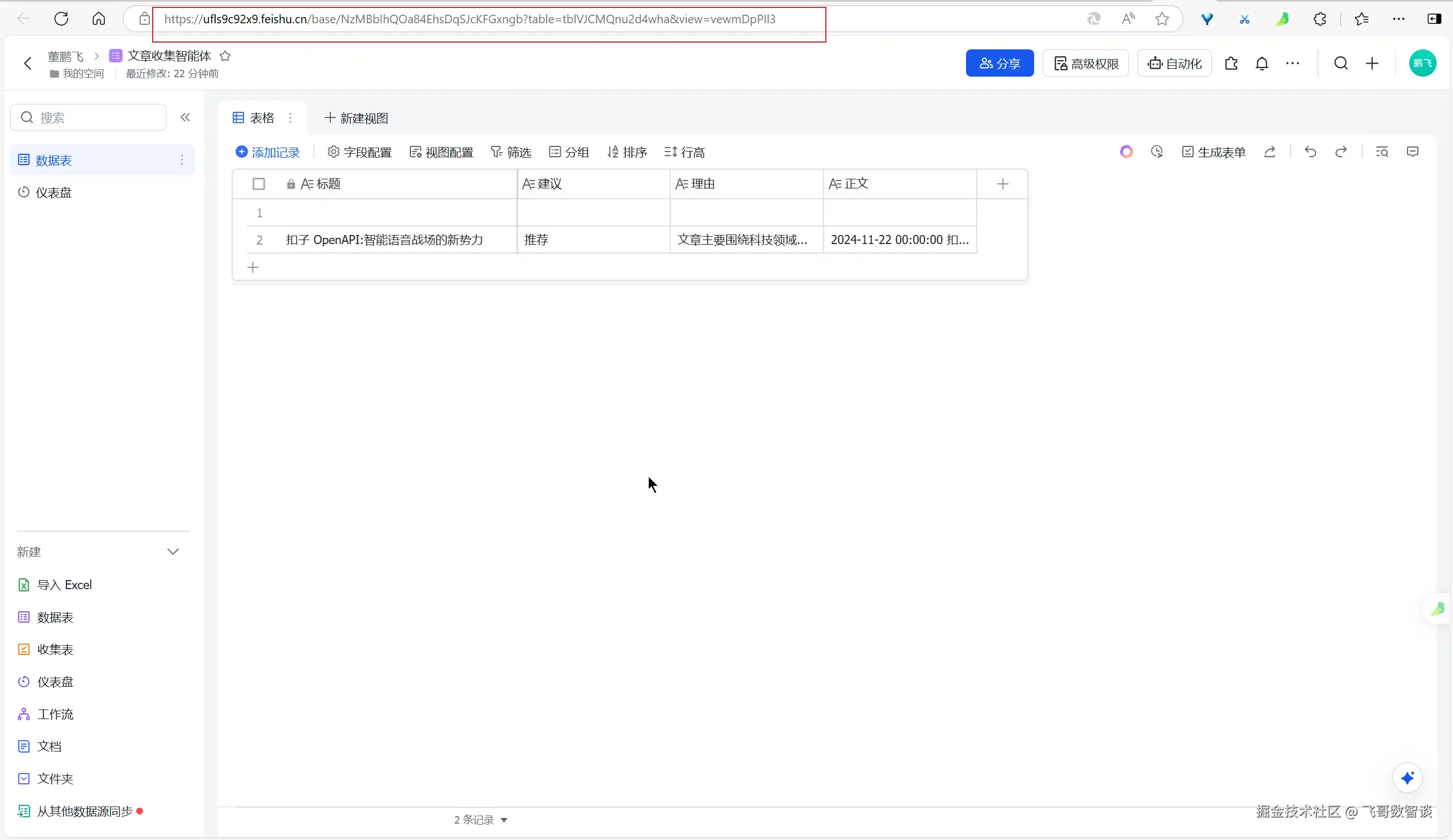This screenshot has height=840, width=1453.
Task: Toggle the browser favorites star
Action: pyautogui.click(x=1162, y=19)
